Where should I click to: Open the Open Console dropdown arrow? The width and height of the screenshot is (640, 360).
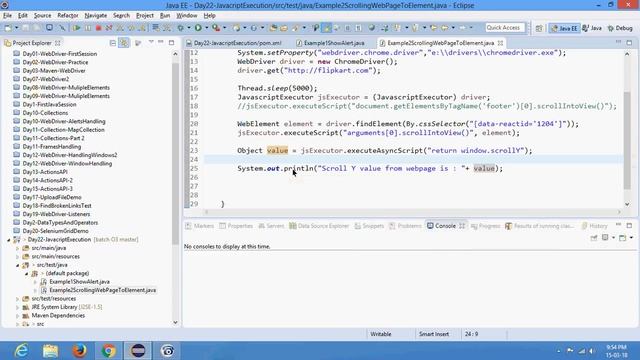pos(631,238)
